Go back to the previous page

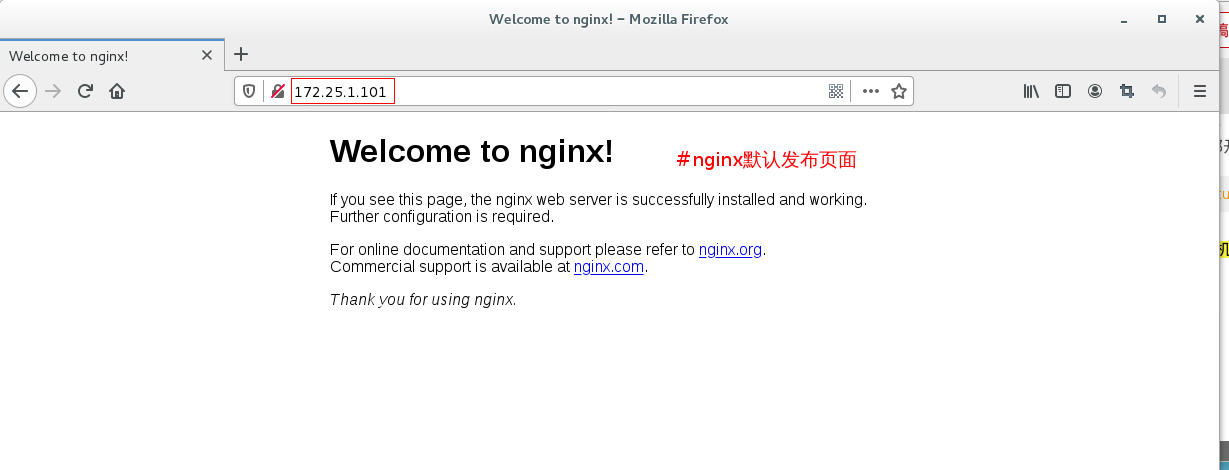pos(20,91)
